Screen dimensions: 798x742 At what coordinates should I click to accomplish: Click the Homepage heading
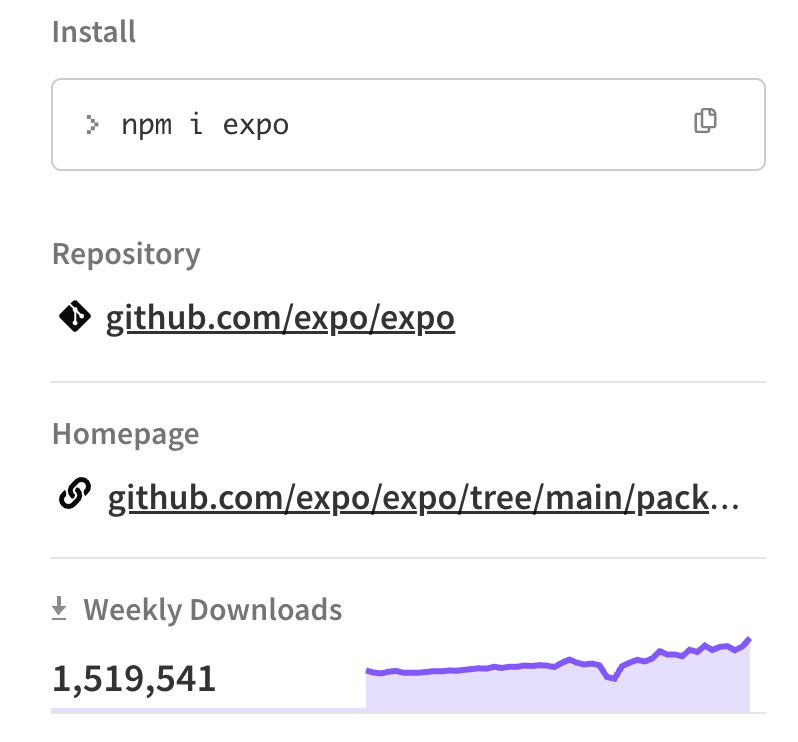tap(126, 435)
